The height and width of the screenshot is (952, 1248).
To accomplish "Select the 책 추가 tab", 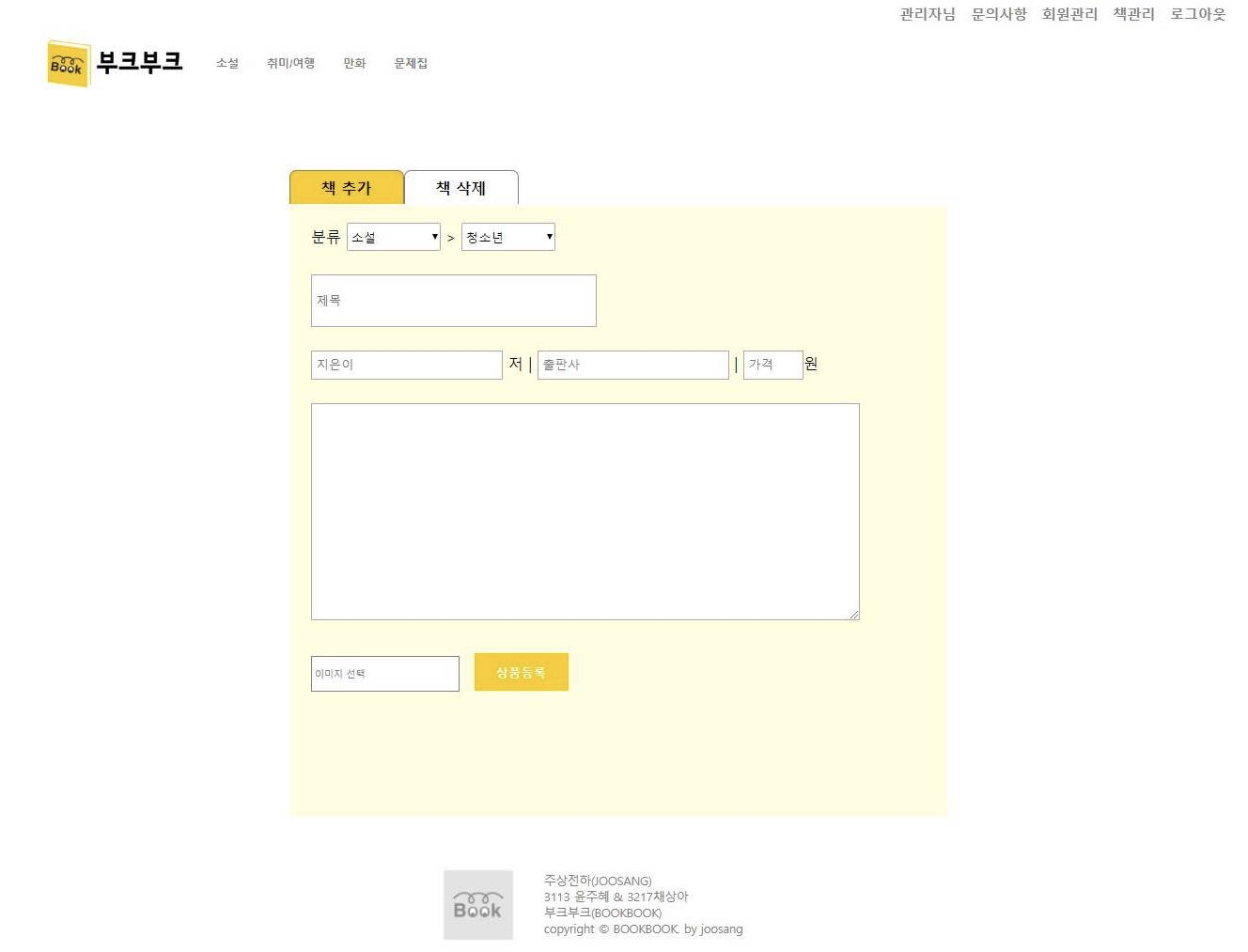I will (x=346, y=188).
